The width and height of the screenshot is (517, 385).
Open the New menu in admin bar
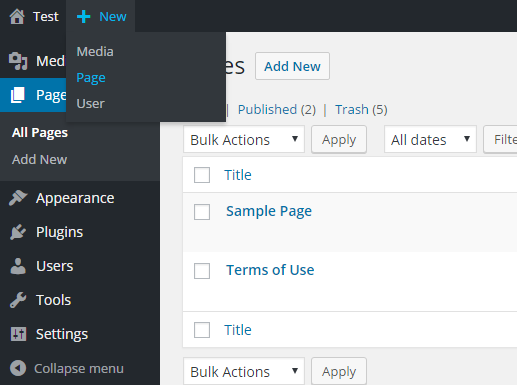tap(101, 17)
